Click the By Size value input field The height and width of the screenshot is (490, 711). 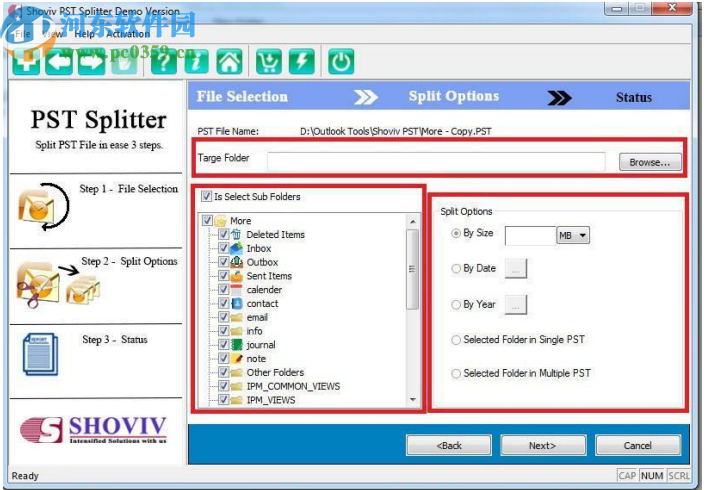(x=531, y=236)
